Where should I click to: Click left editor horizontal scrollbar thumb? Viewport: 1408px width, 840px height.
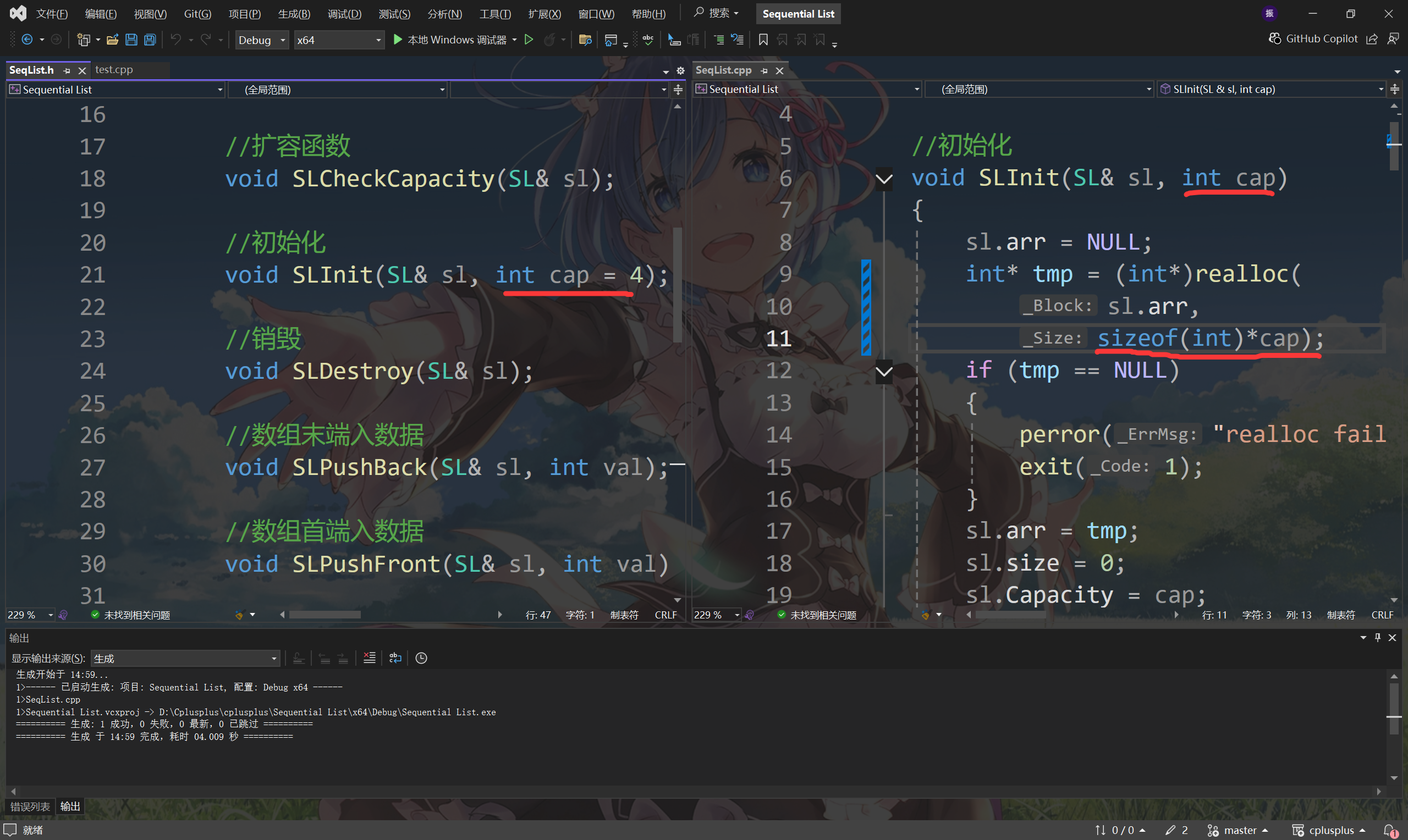click(324, 615)
